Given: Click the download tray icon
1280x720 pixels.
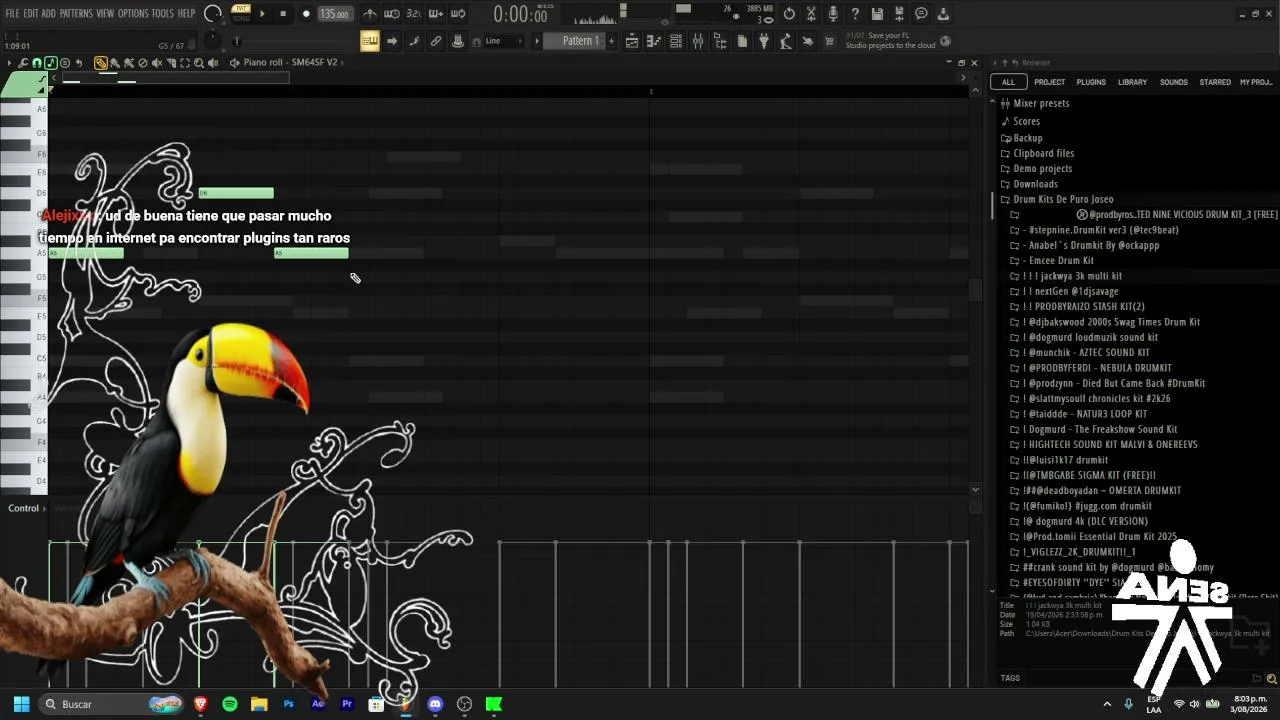Looking at the screenshot, I should point(943,14).
